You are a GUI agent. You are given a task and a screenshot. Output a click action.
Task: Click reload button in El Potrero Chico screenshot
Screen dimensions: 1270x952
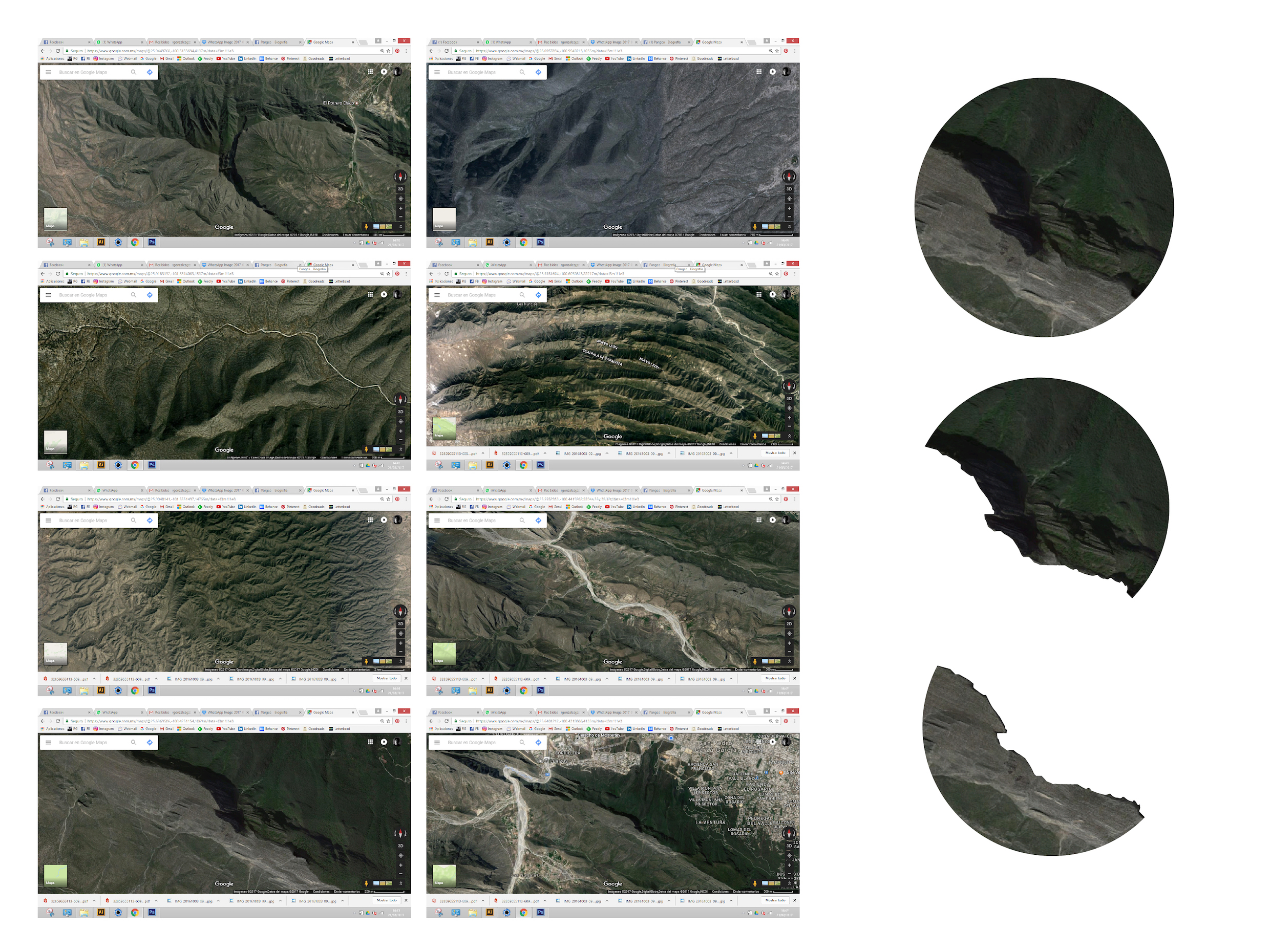pyautogui.click(x=58, y=51)
